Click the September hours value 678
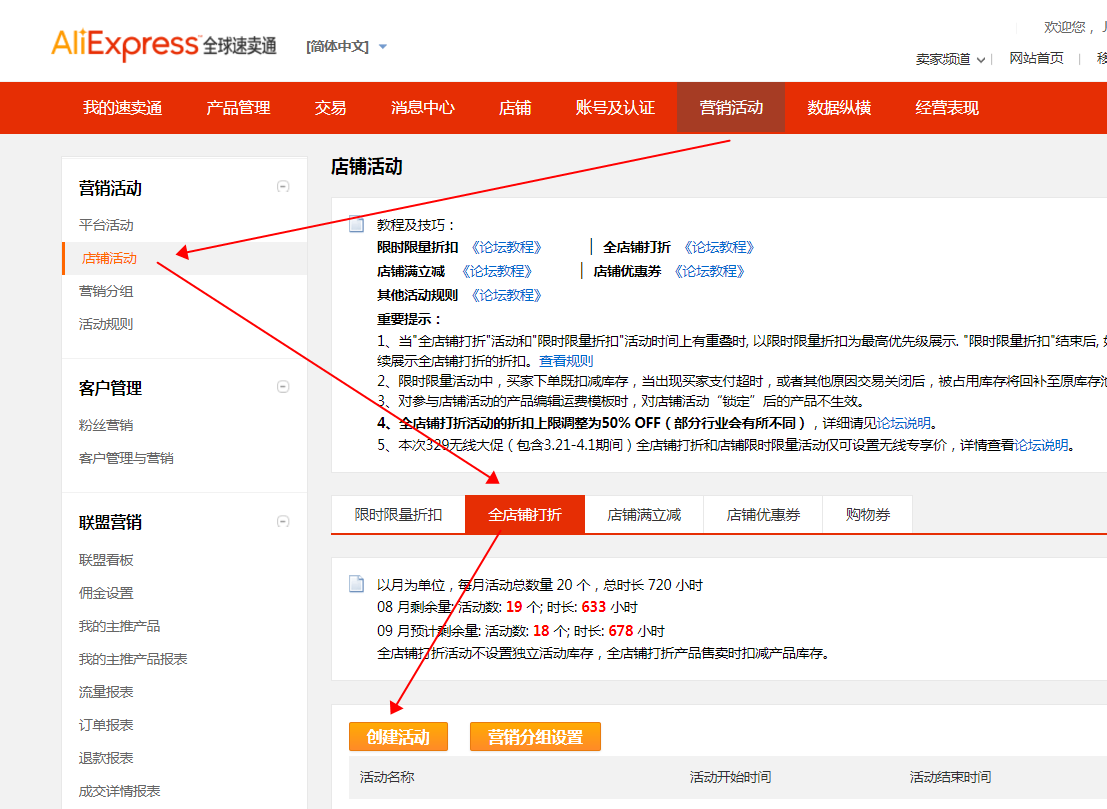Image resolution: width=1107 pixels, height=809 pixels. (621, 631)
